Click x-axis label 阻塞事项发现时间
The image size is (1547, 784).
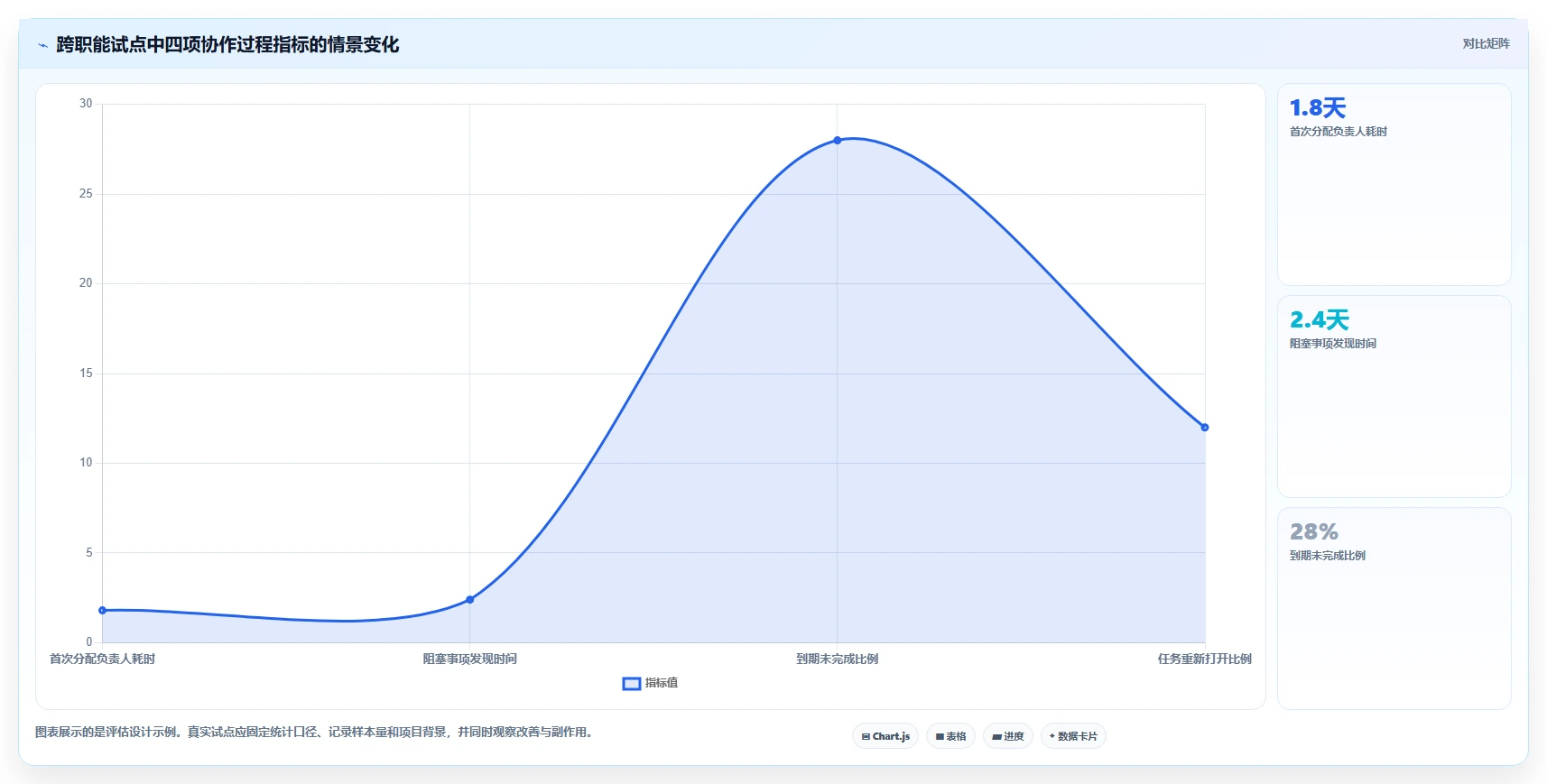pos(469,659)
